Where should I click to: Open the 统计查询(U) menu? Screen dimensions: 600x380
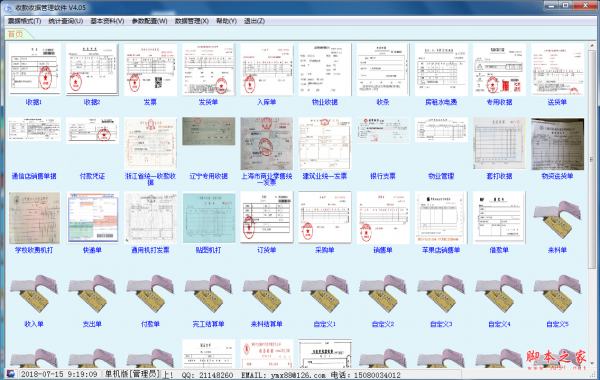66,21
